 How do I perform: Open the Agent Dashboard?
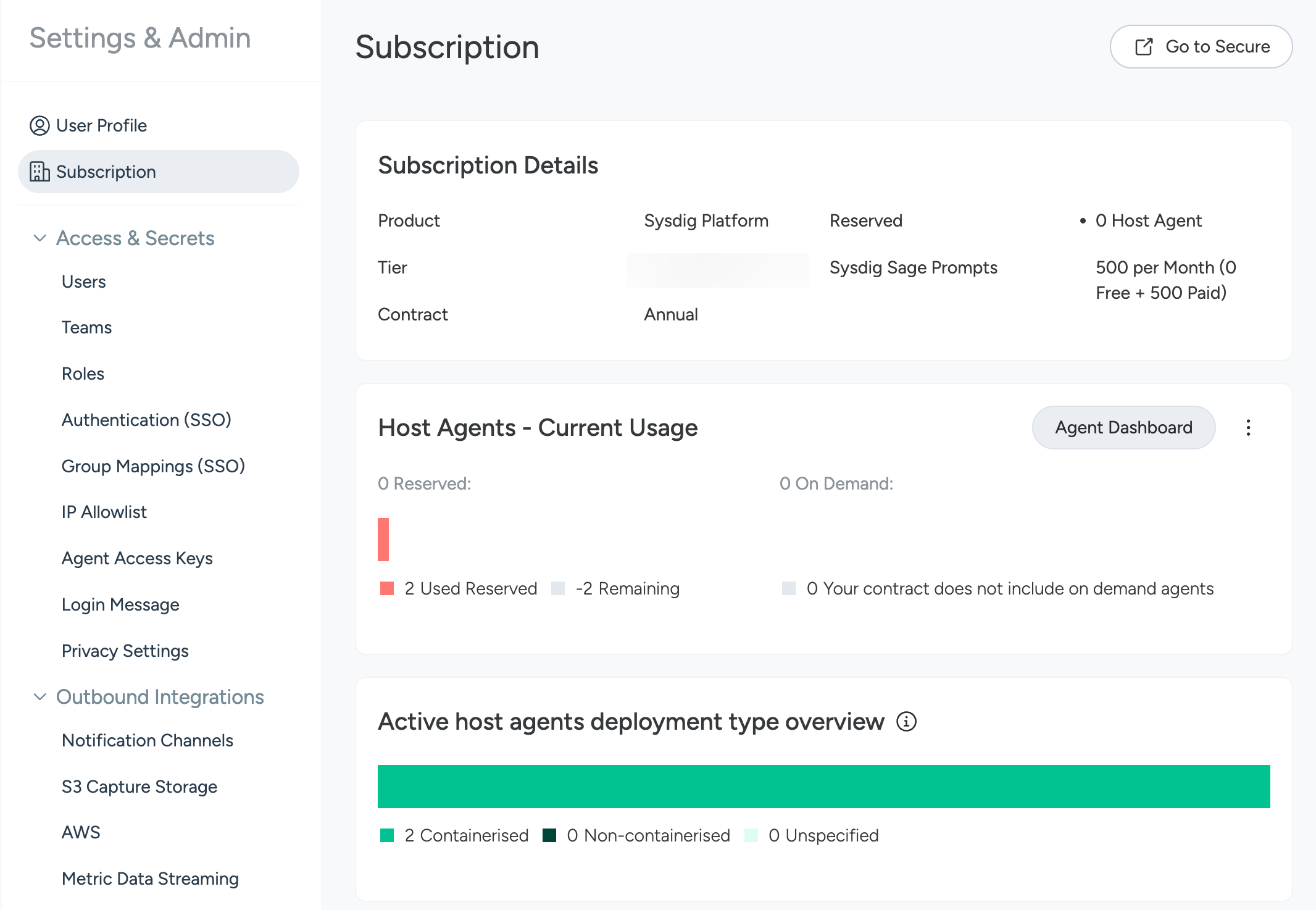(x=1123, y=428)
